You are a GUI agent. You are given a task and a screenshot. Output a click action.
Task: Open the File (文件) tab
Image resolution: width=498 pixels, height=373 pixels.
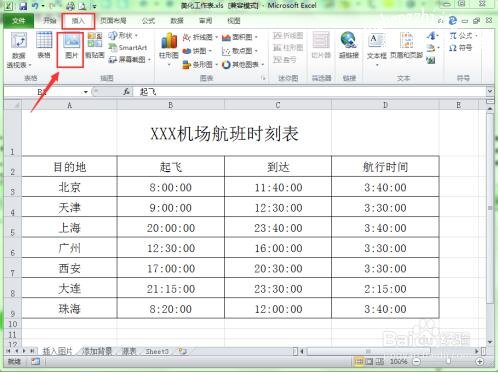[x=19, y=21]
